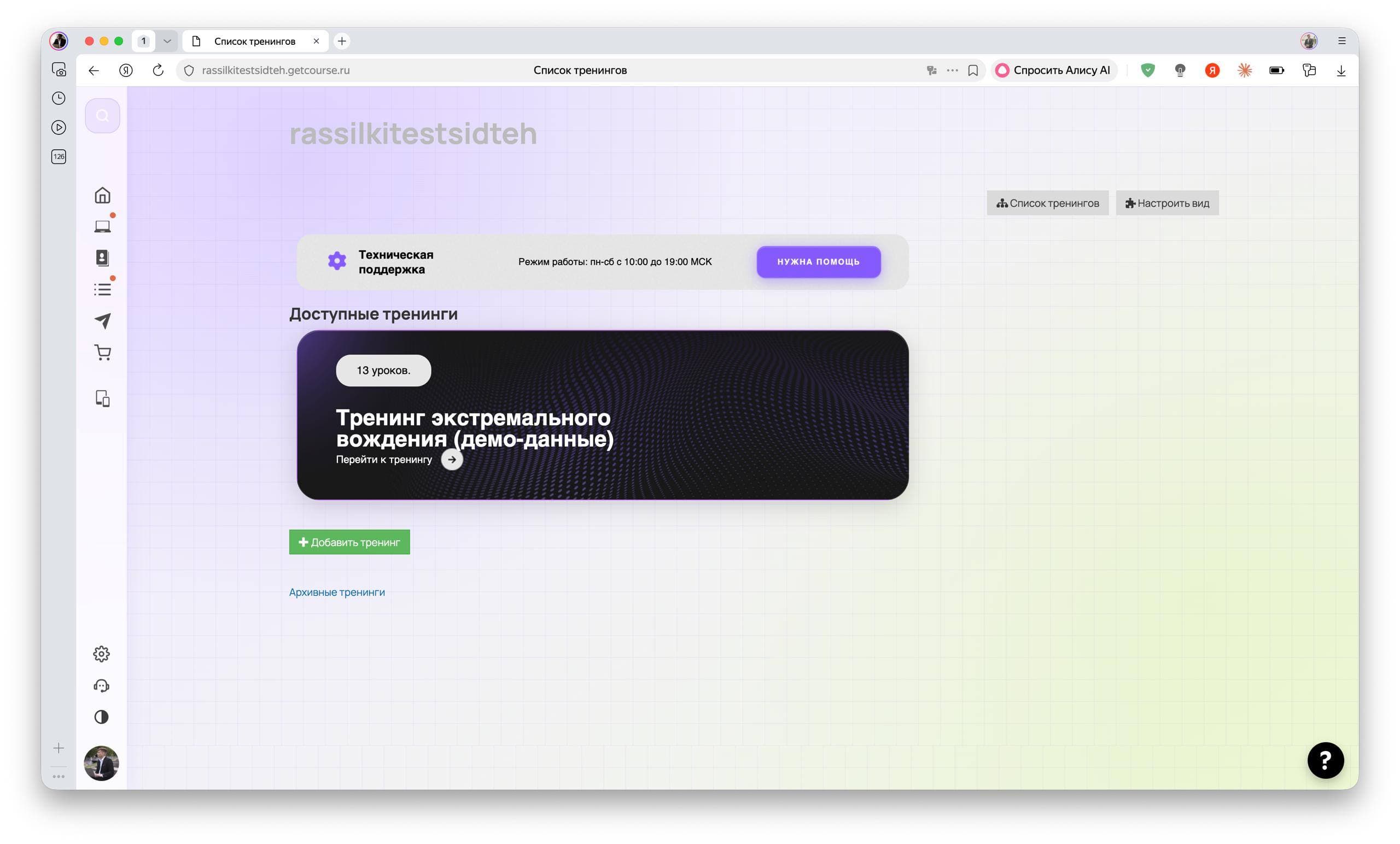Open the home icon in GetCourse sidebar
Screen dimensions: 1400x844
coord(102,195)
